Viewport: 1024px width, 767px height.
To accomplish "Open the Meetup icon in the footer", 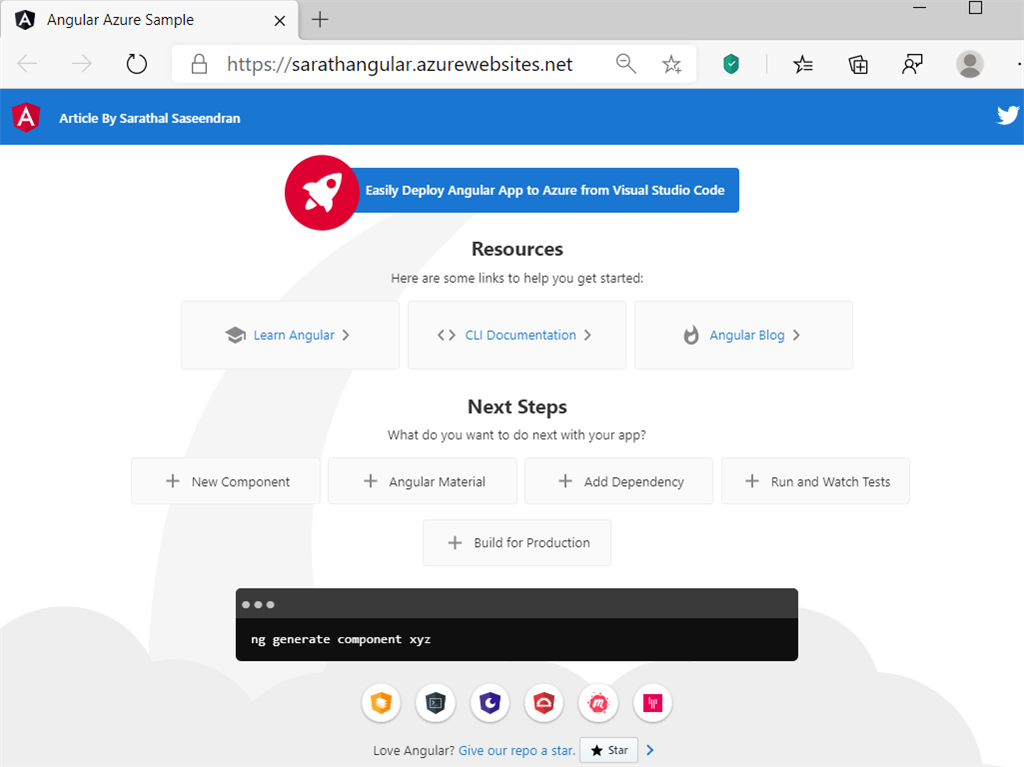I will pos(598,703).
